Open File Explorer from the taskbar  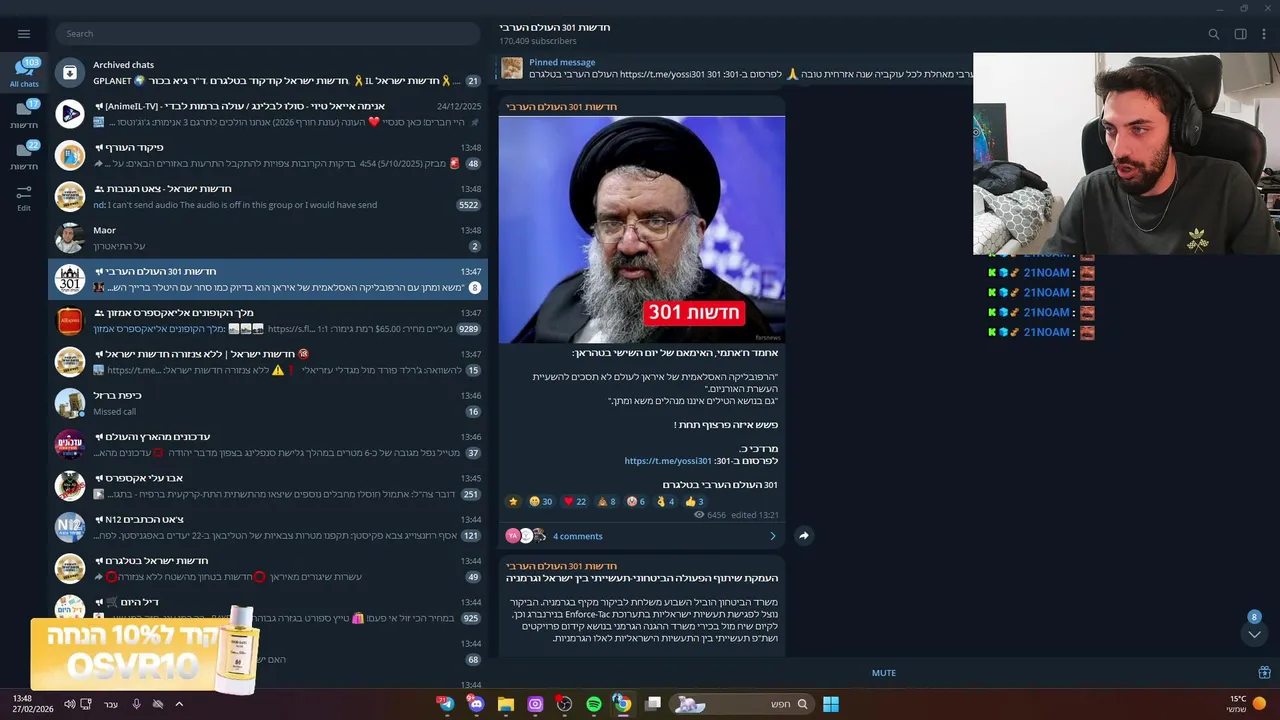(506, 704)
